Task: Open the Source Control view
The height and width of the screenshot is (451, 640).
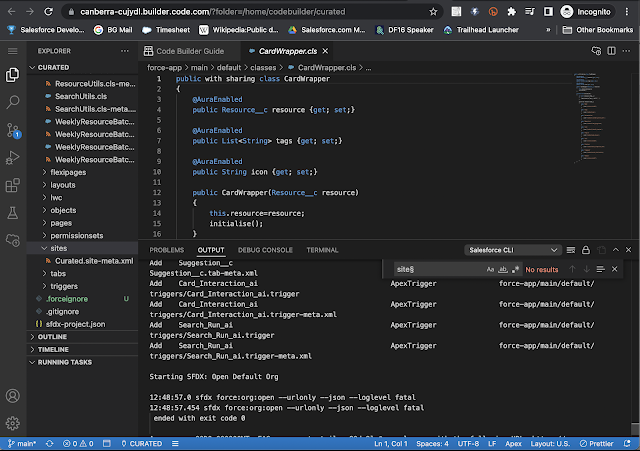Action: point(13,130)
